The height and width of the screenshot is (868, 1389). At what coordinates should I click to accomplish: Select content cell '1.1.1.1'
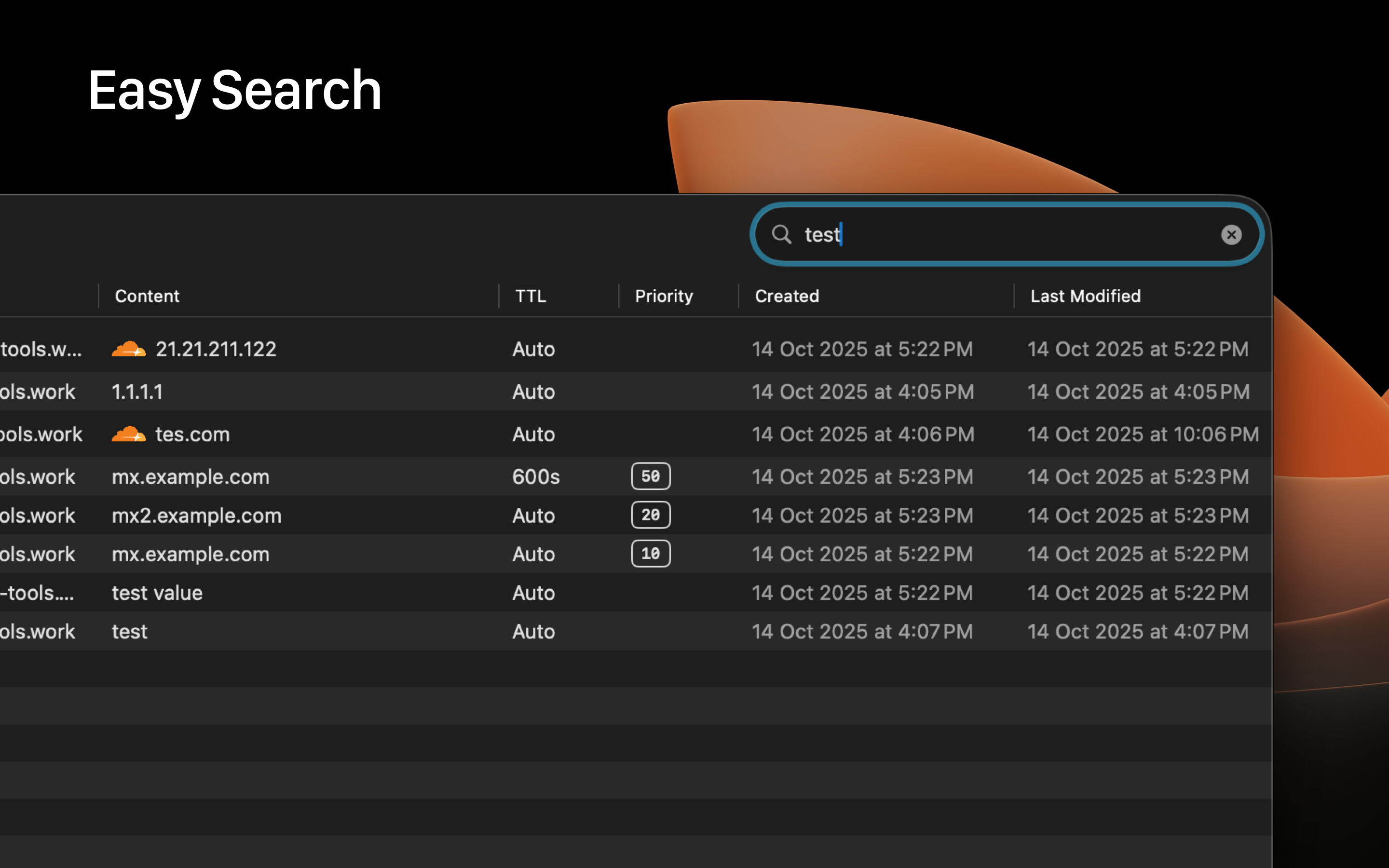click(x=137, y=392)
